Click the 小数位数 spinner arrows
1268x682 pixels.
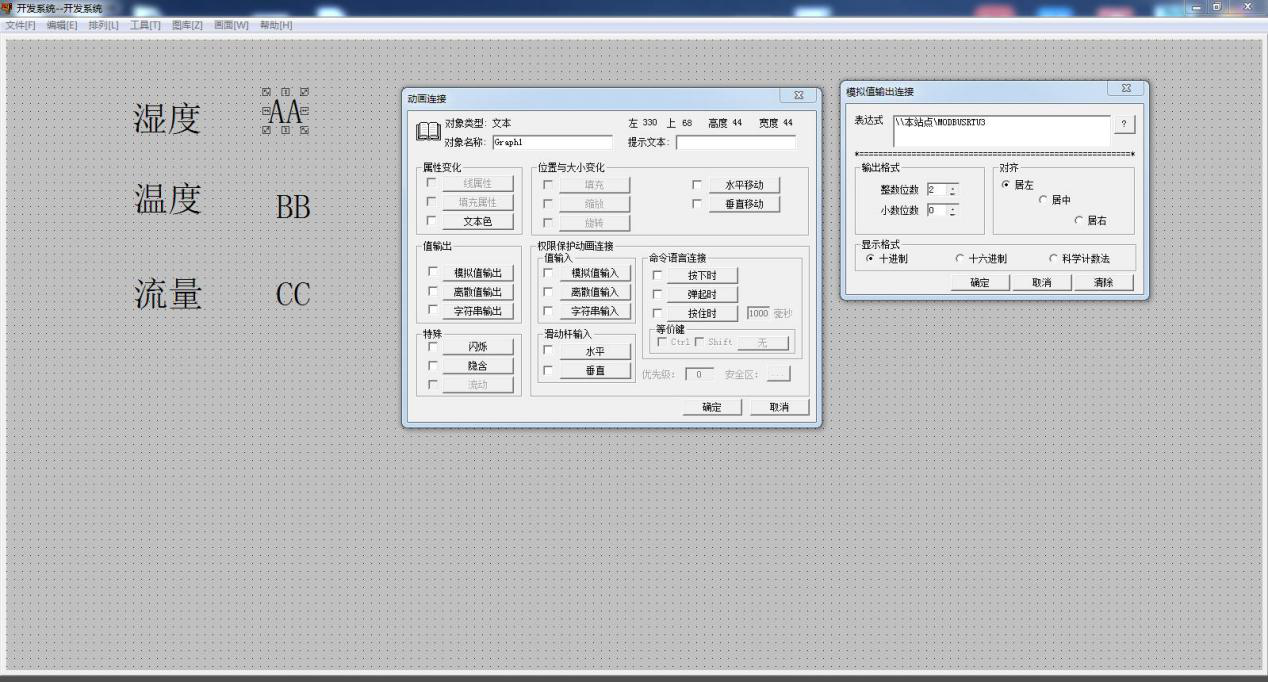pos(953,210)
